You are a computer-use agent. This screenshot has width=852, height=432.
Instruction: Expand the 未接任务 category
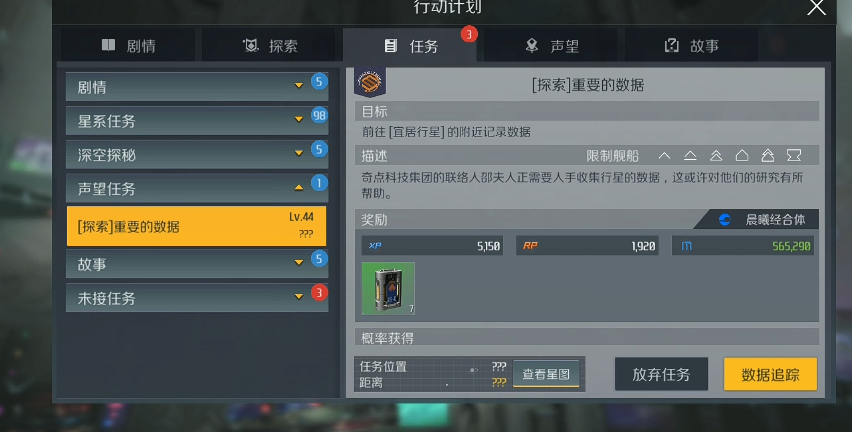(x=197, y=297)
